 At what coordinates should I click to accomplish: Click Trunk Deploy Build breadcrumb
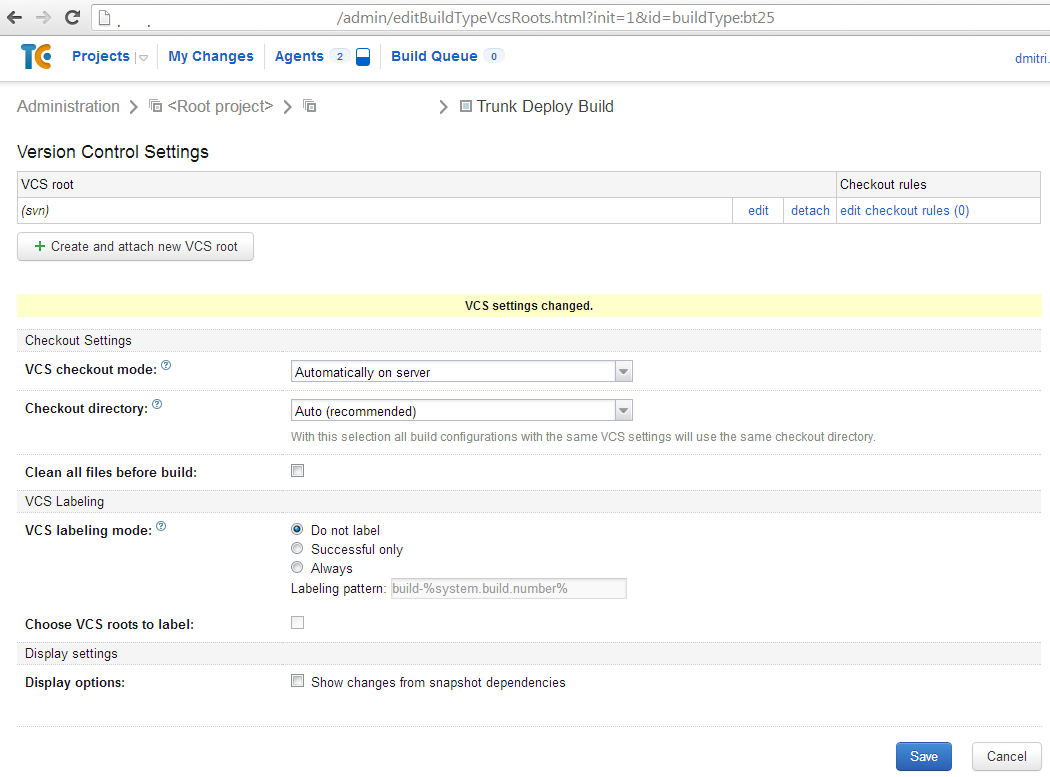coord(545,107)
